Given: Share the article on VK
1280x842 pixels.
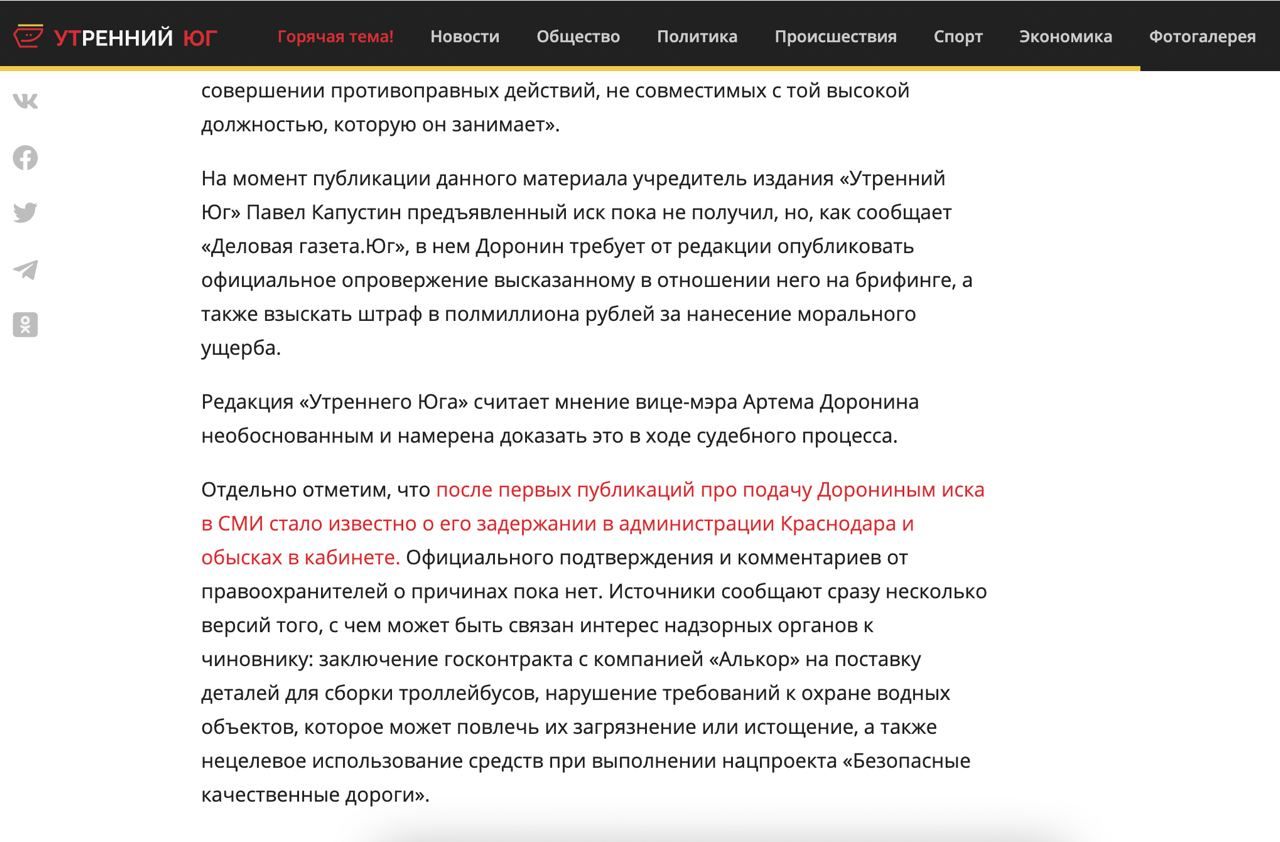Looking at the screenshot, I should (x=25, y=101).
